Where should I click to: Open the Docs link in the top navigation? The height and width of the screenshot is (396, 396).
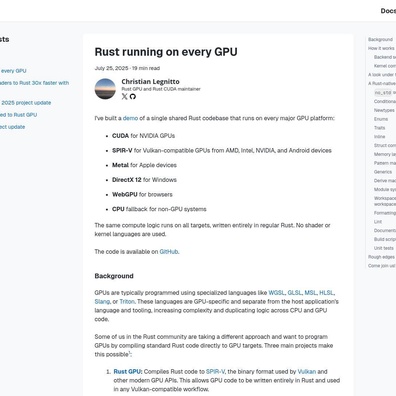388,11
